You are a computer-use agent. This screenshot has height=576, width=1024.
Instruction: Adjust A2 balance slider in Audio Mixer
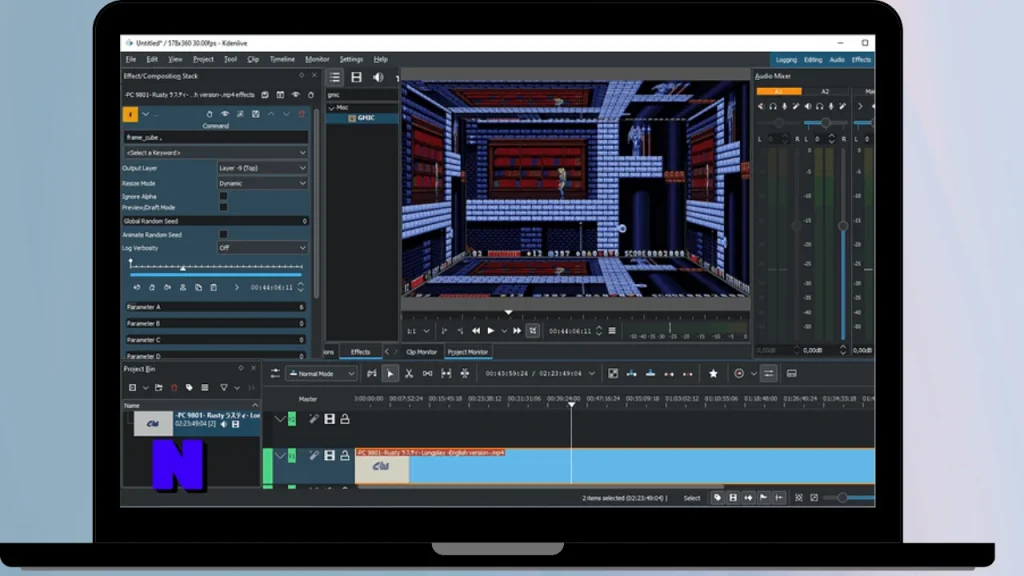tap(825, 123)
